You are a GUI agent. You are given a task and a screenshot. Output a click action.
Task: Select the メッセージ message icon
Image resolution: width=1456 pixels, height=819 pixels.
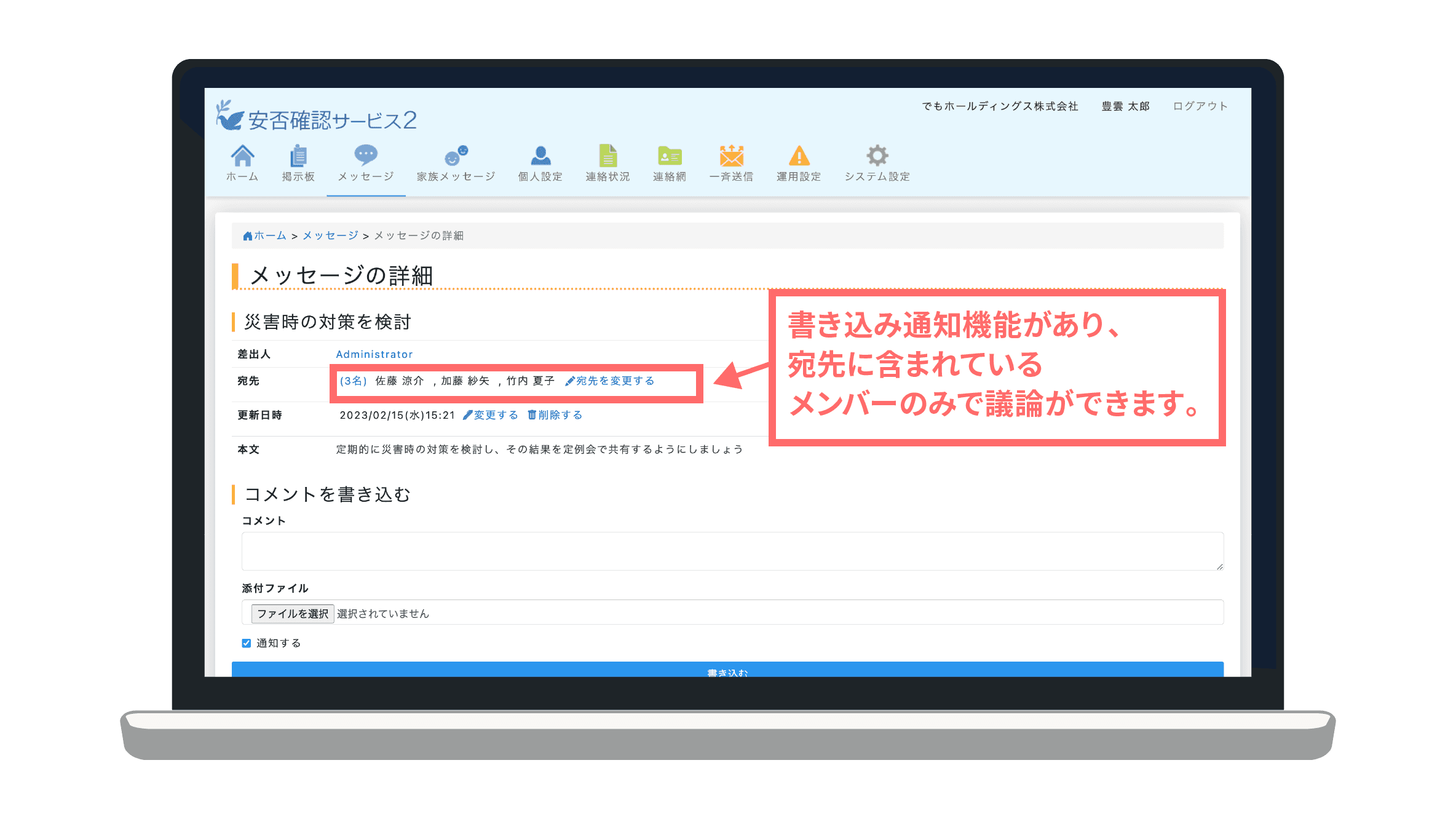tap(365, 162)
